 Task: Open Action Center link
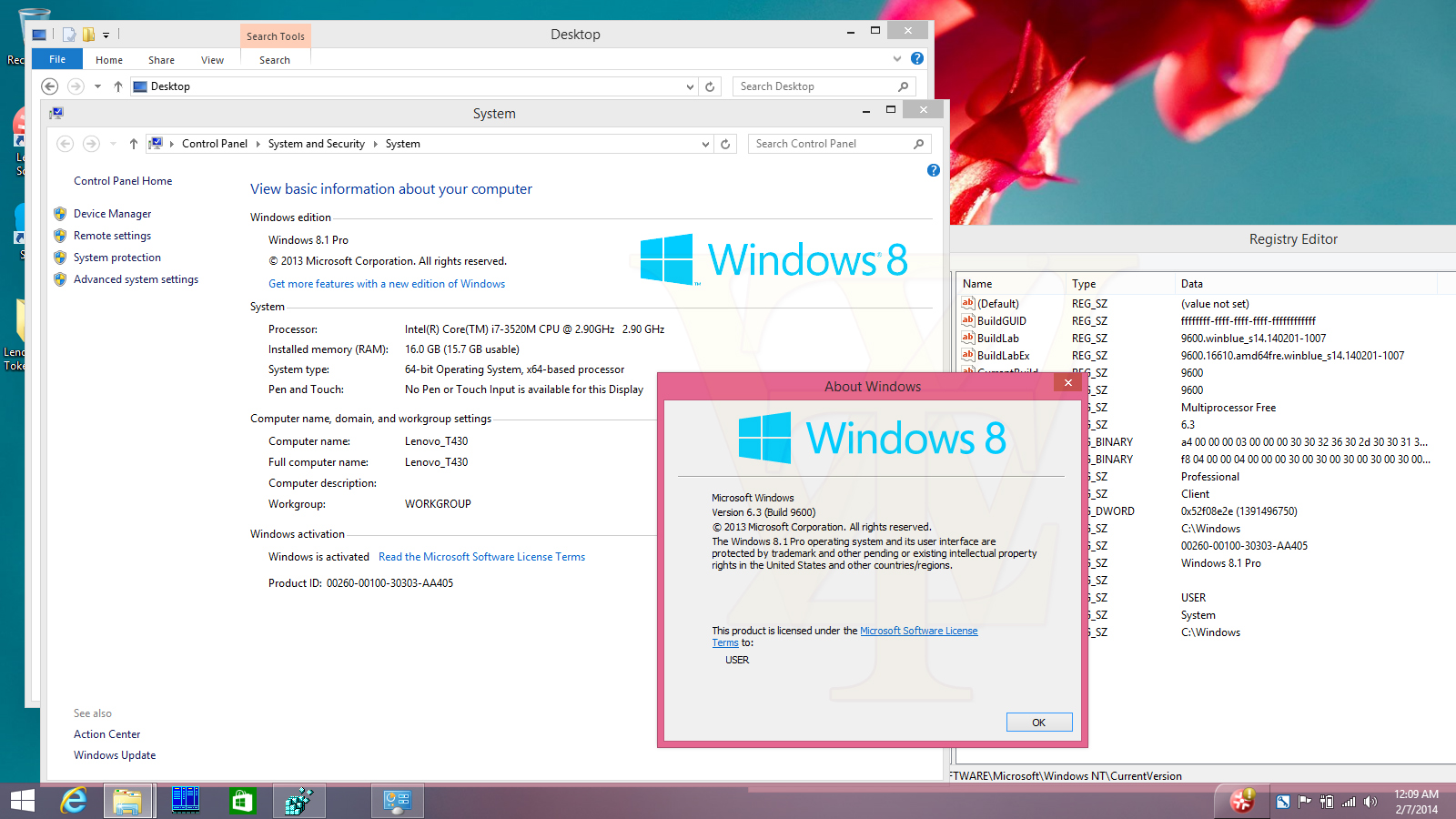107,734
